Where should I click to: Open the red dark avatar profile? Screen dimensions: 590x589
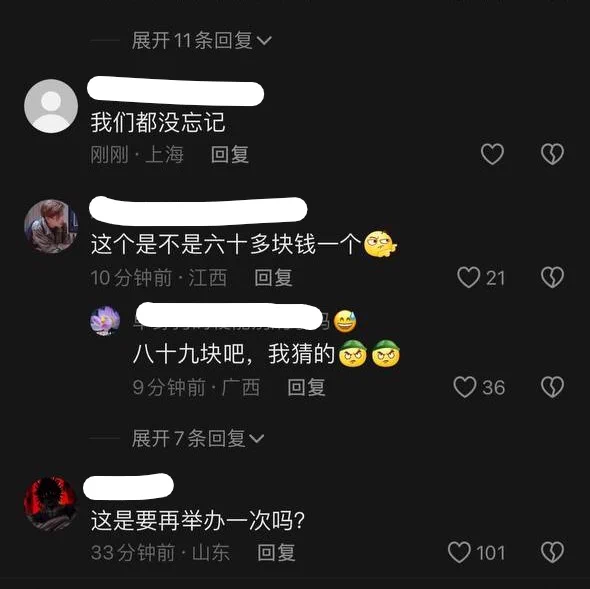point(51,503)
